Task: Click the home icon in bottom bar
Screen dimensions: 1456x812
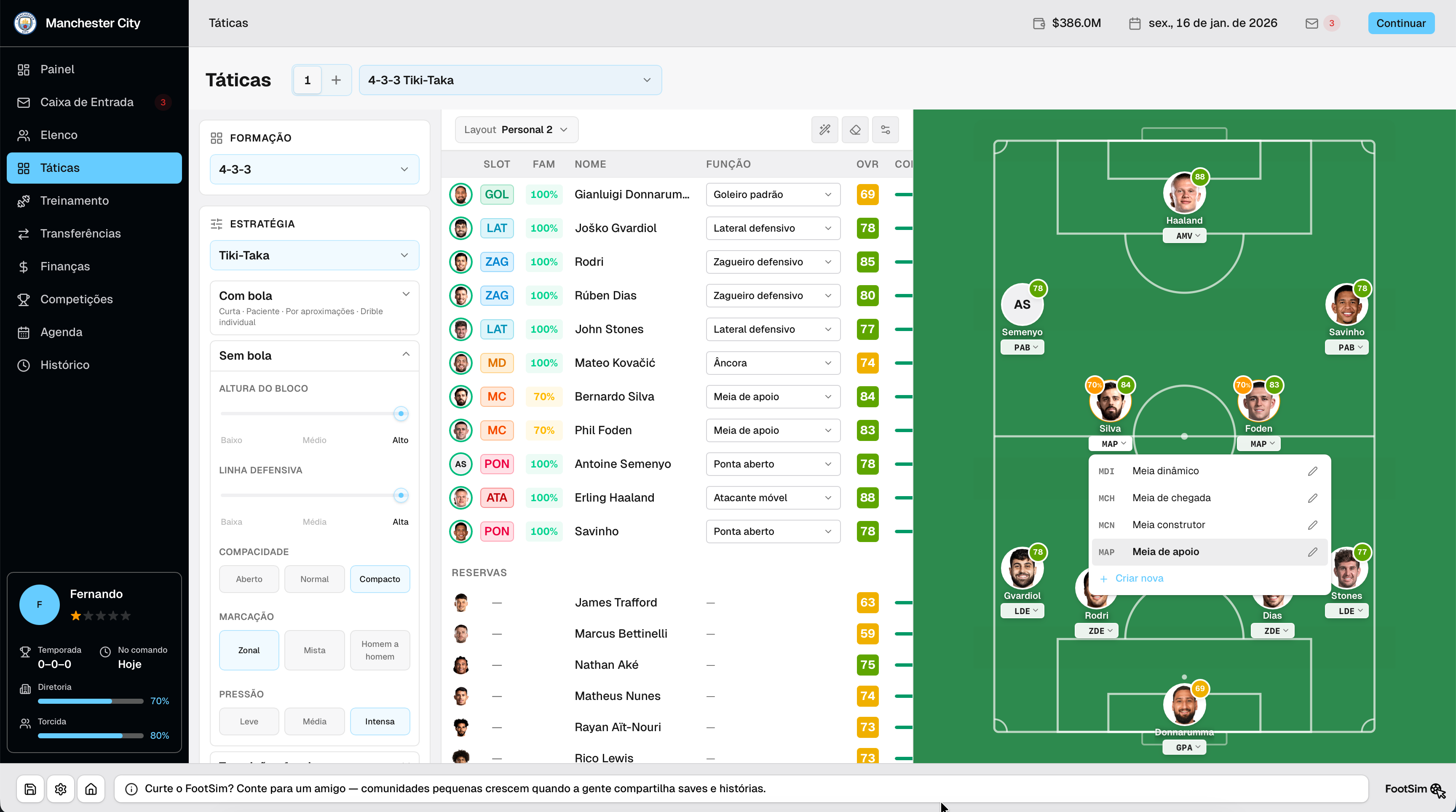Action: click(x=91, y=789)
